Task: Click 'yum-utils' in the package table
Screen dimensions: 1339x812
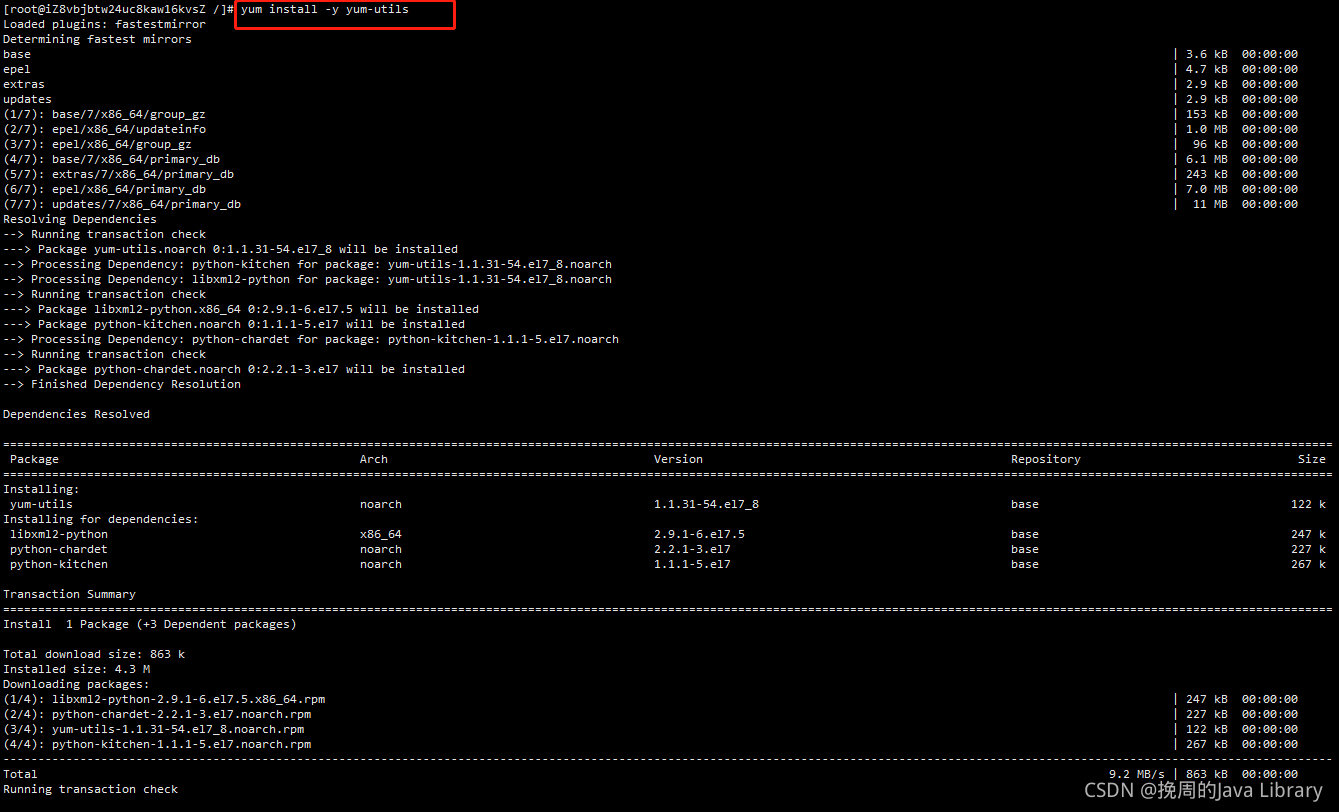Action: coord(41,504)
